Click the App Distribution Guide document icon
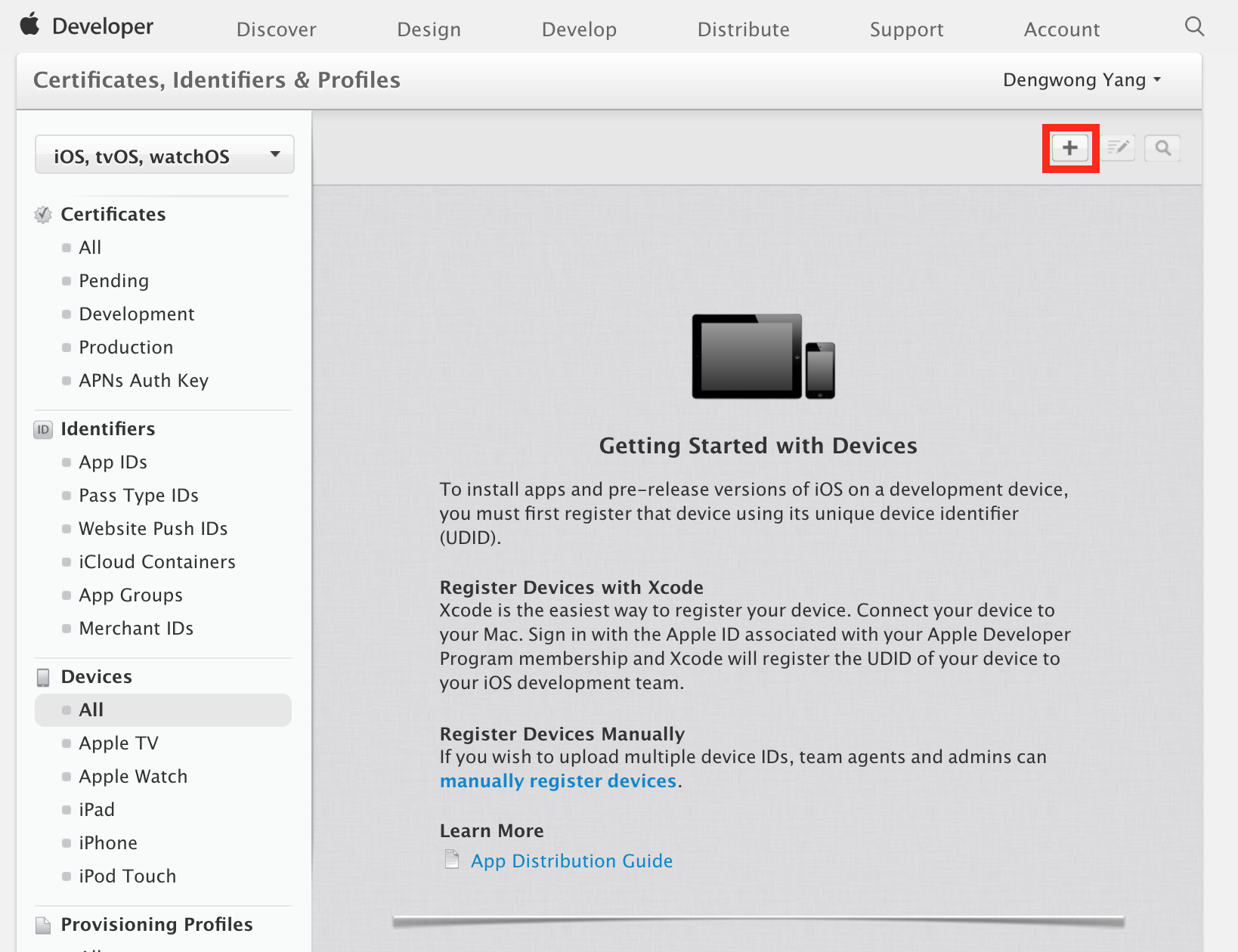Viewport: 1238px width, 952px height. 452,860
